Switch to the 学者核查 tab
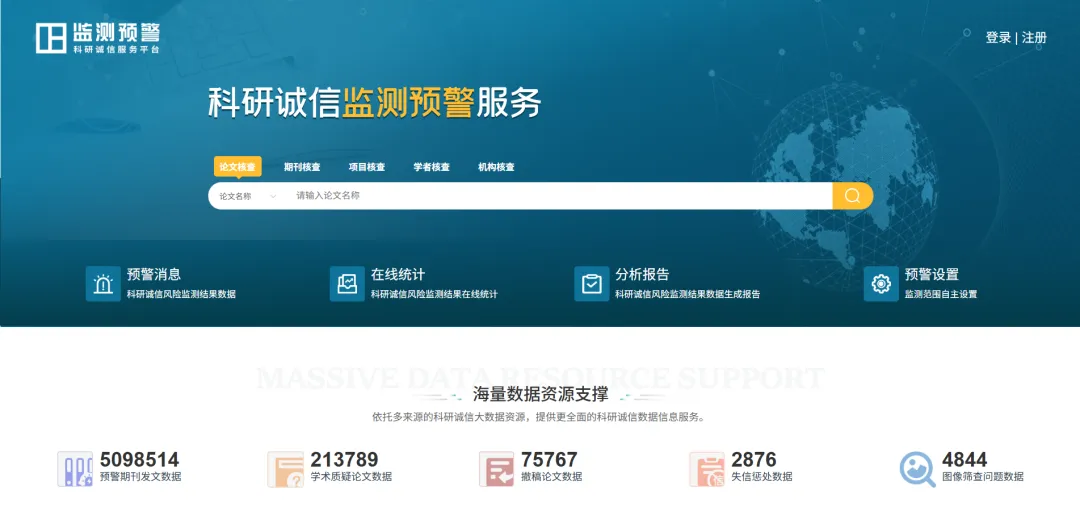This screenshot has height=520, width=1080. pos(432,167)
